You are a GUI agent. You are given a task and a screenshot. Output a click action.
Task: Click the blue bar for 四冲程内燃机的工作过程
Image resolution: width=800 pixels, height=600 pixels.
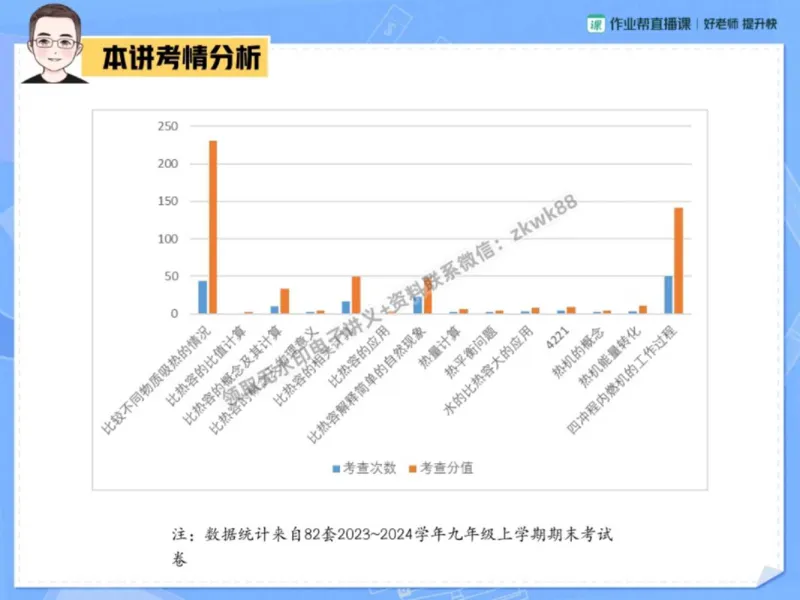tap(668, 295)
